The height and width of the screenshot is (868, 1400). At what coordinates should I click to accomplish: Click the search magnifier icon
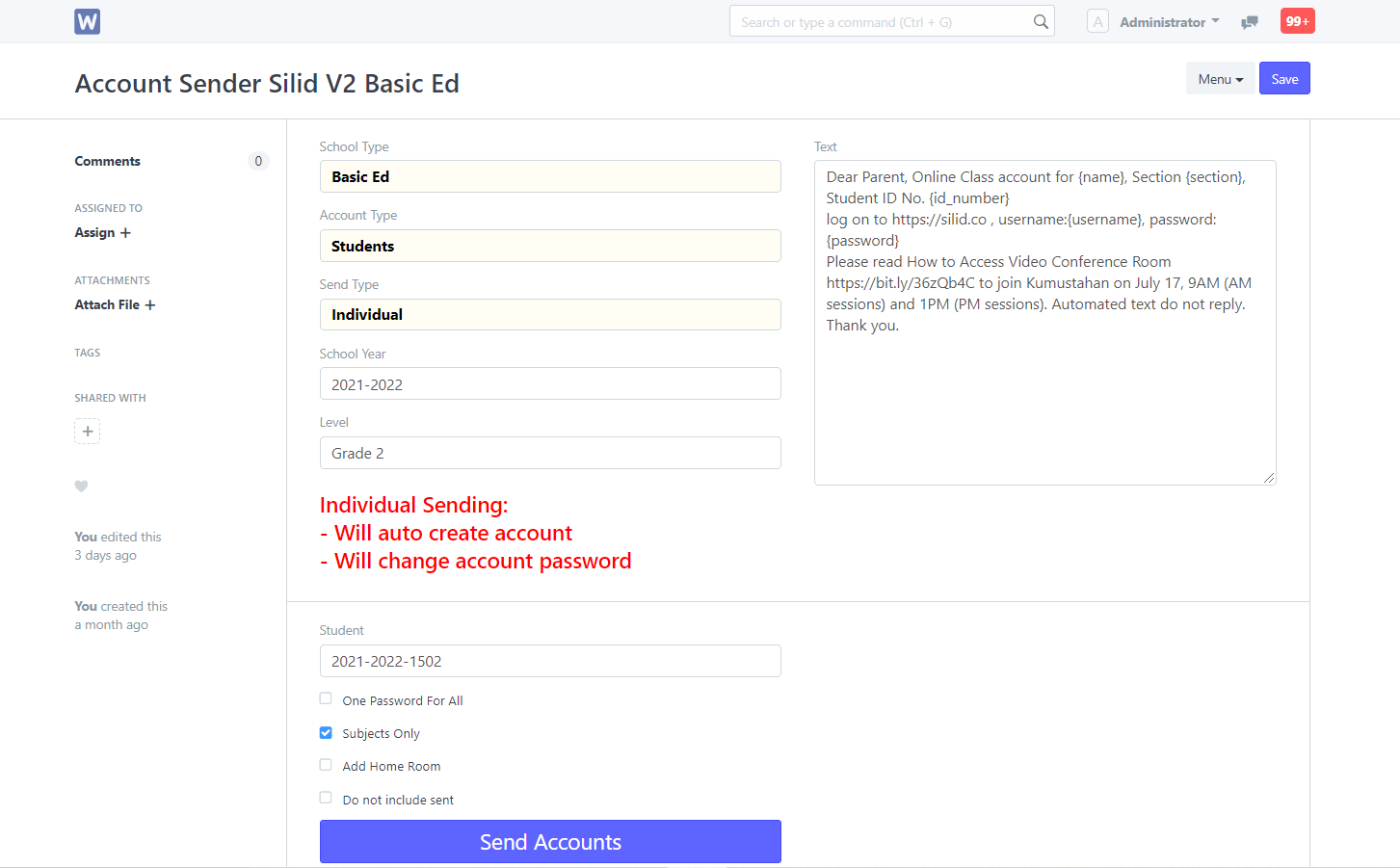click(1041, 21)
